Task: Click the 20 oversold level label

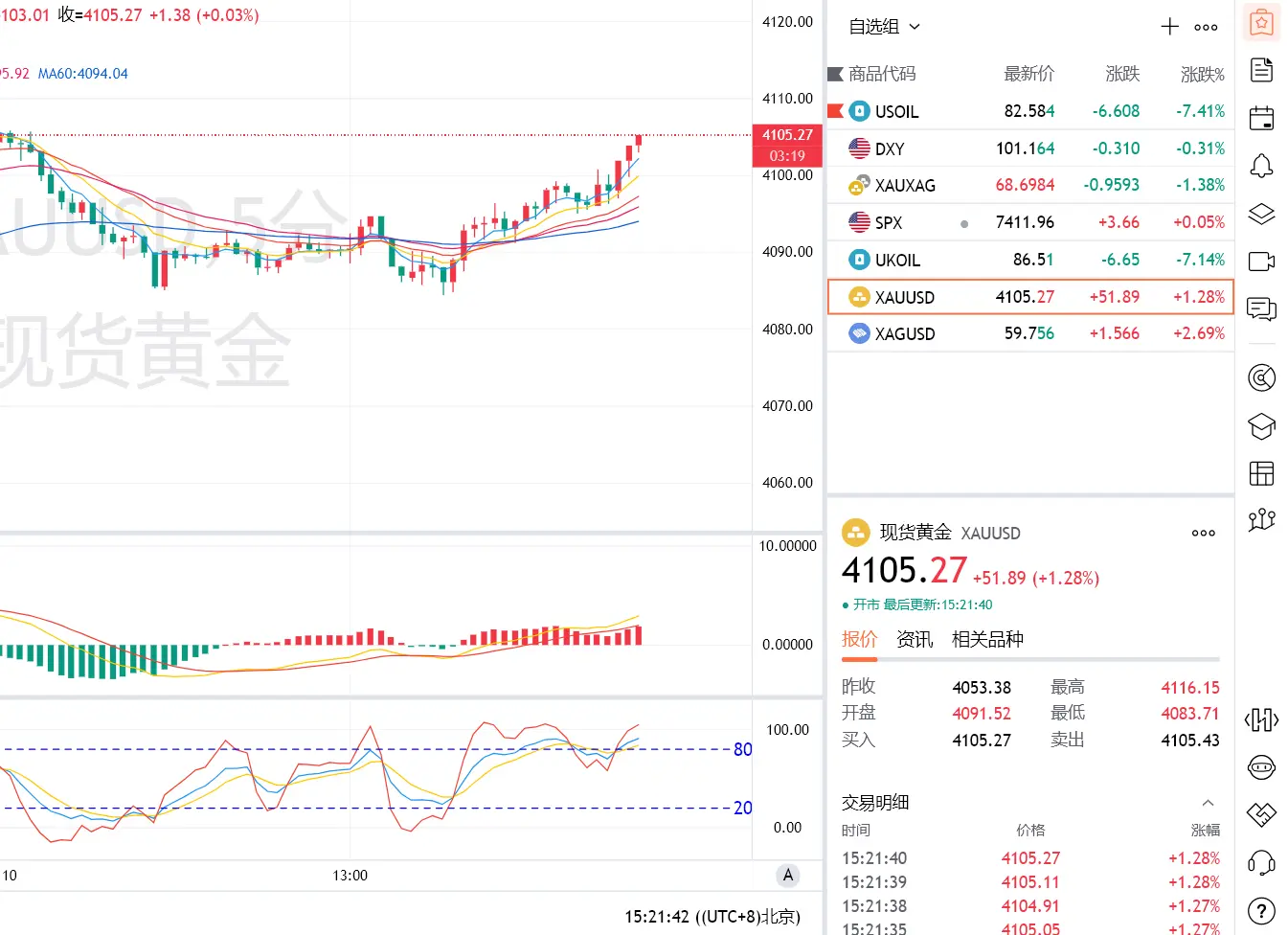Action: (743, 808)
